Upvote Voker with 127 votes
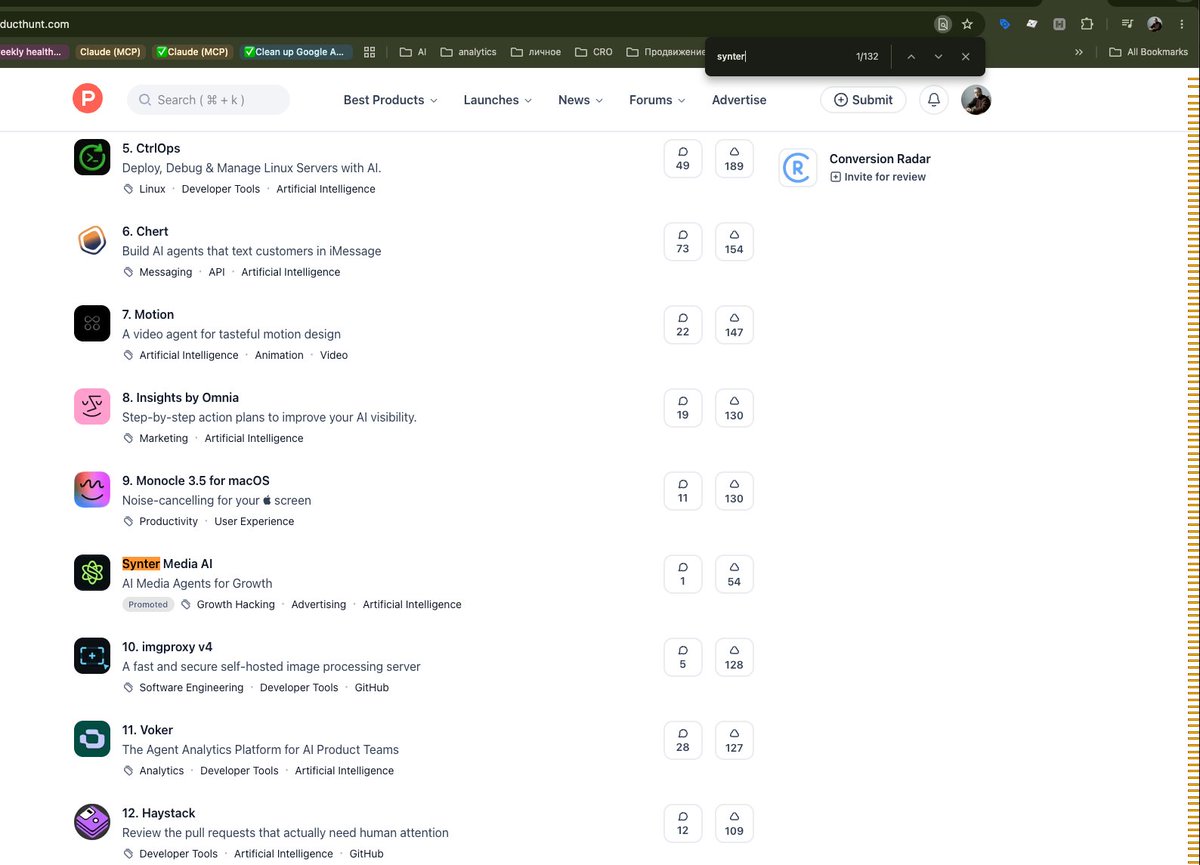Image resolution: width=1200 pixels, height=865 pixels. (734, 740)
